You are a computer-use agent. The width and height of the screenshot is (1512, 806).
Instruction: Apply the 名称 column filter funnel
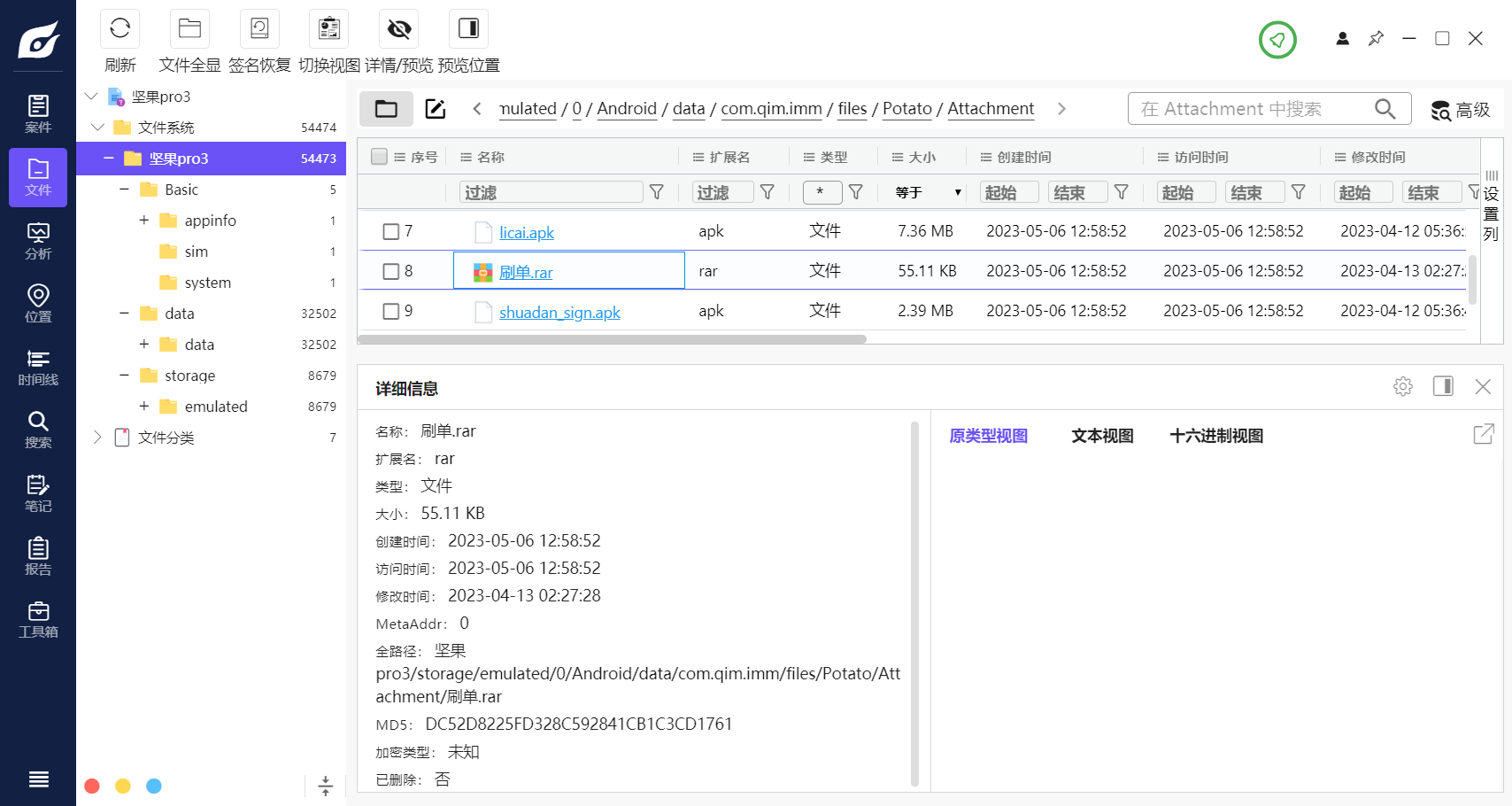point(657,192)
